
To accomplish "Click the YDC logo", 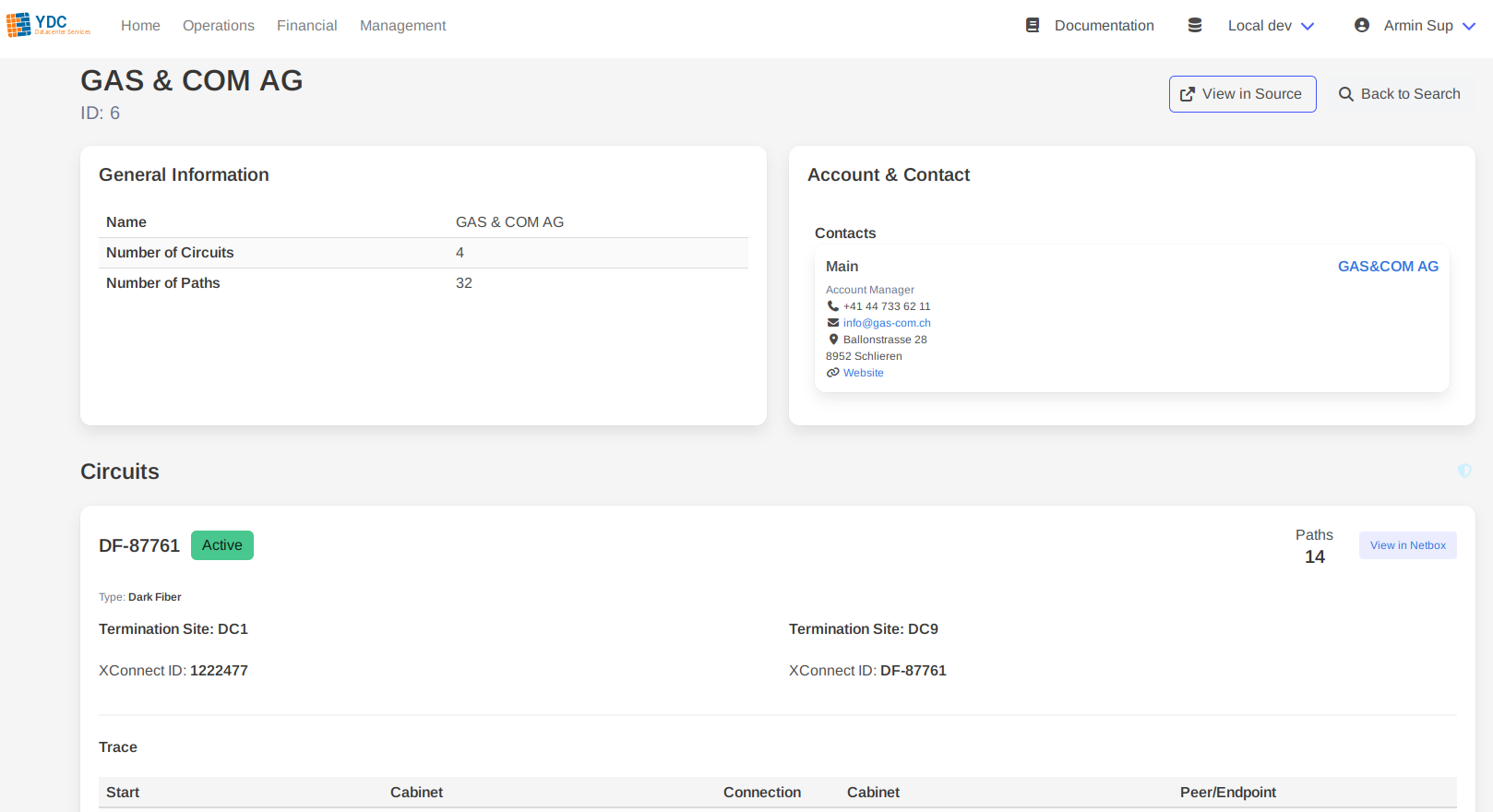I will 48,25.
